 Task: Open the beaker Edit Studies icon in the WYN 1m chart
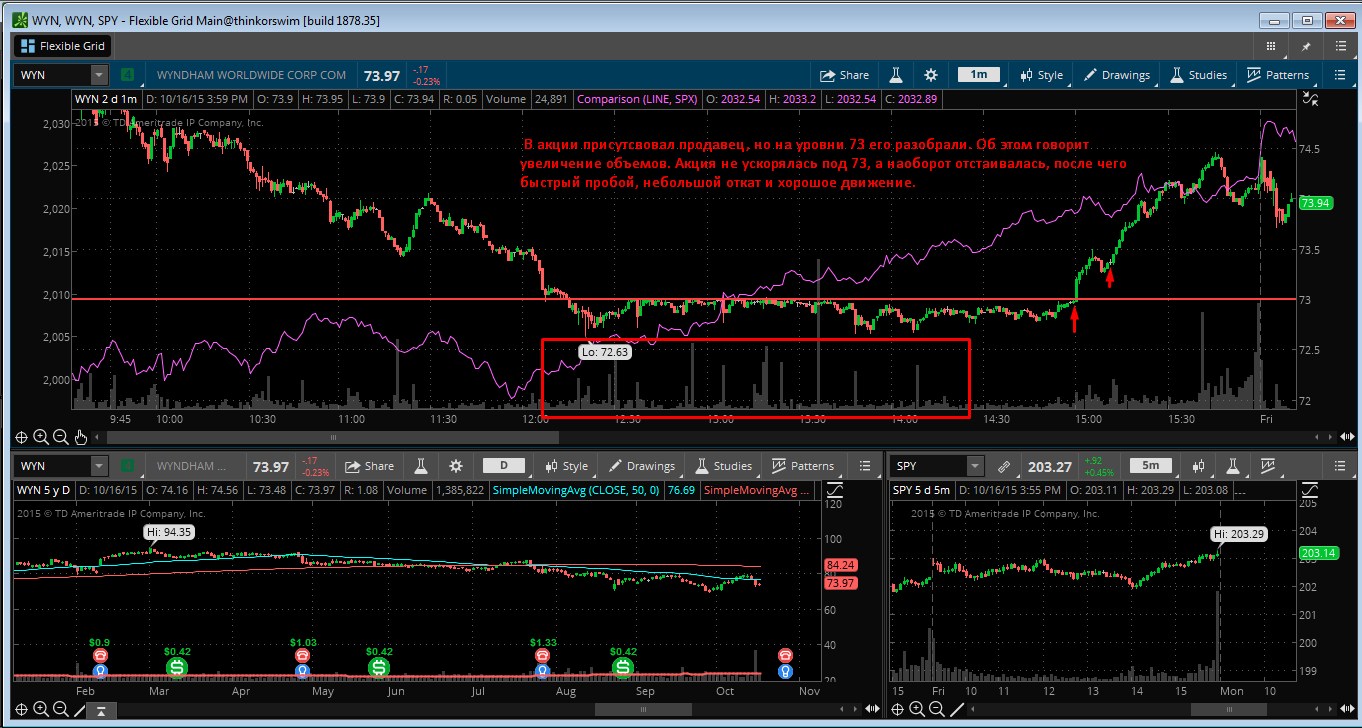(x=897, y=75)
